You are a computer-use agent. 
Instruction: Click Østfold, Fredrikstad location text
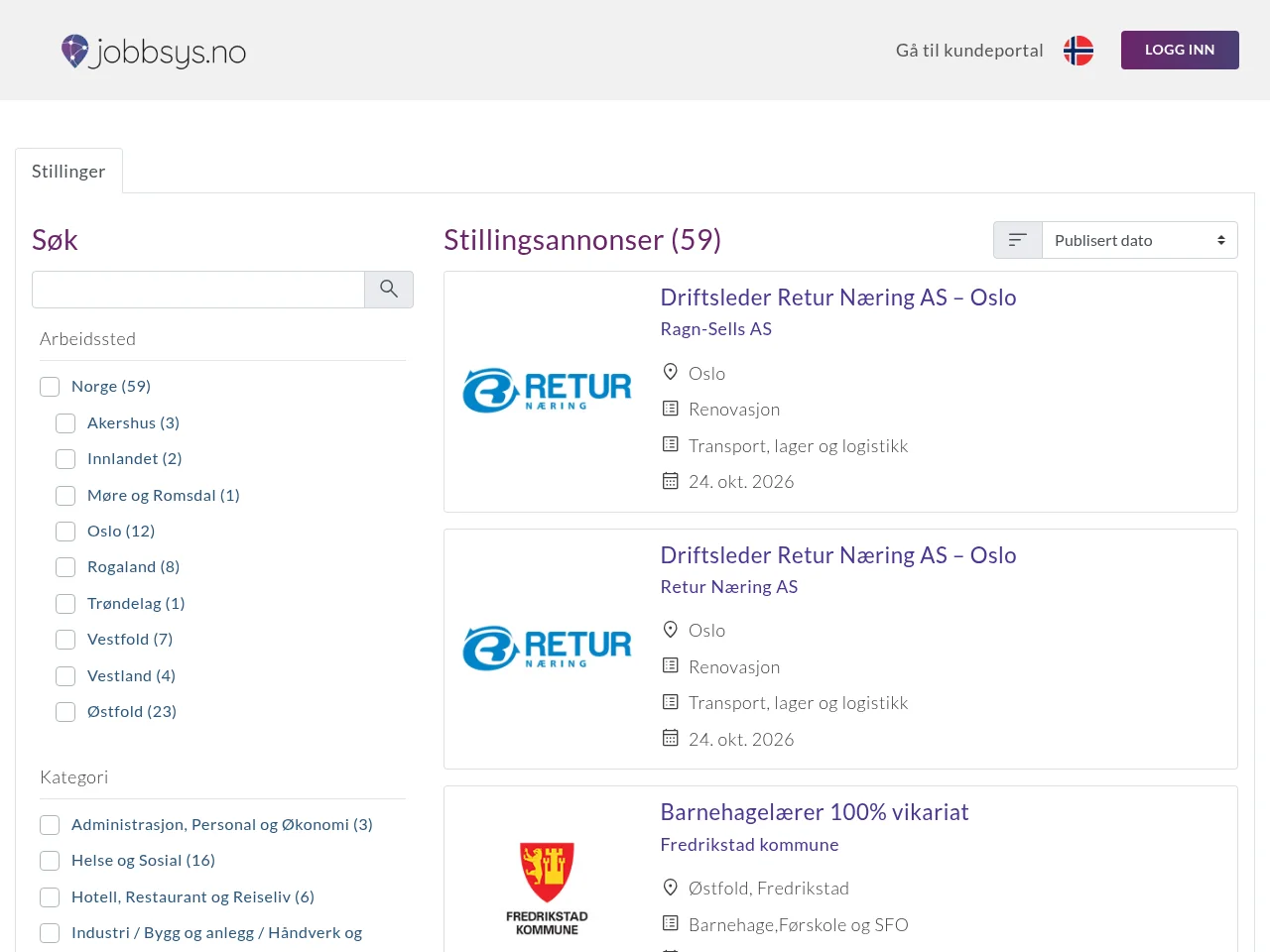tap(769, 889)
